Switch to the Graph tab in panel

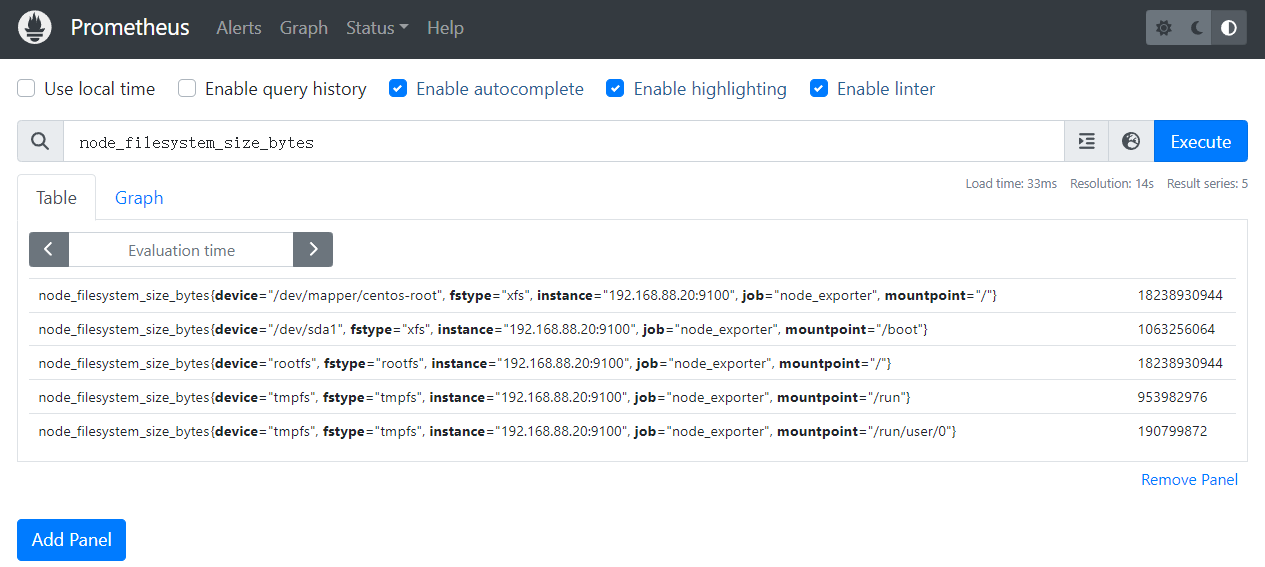click(139, 198)
